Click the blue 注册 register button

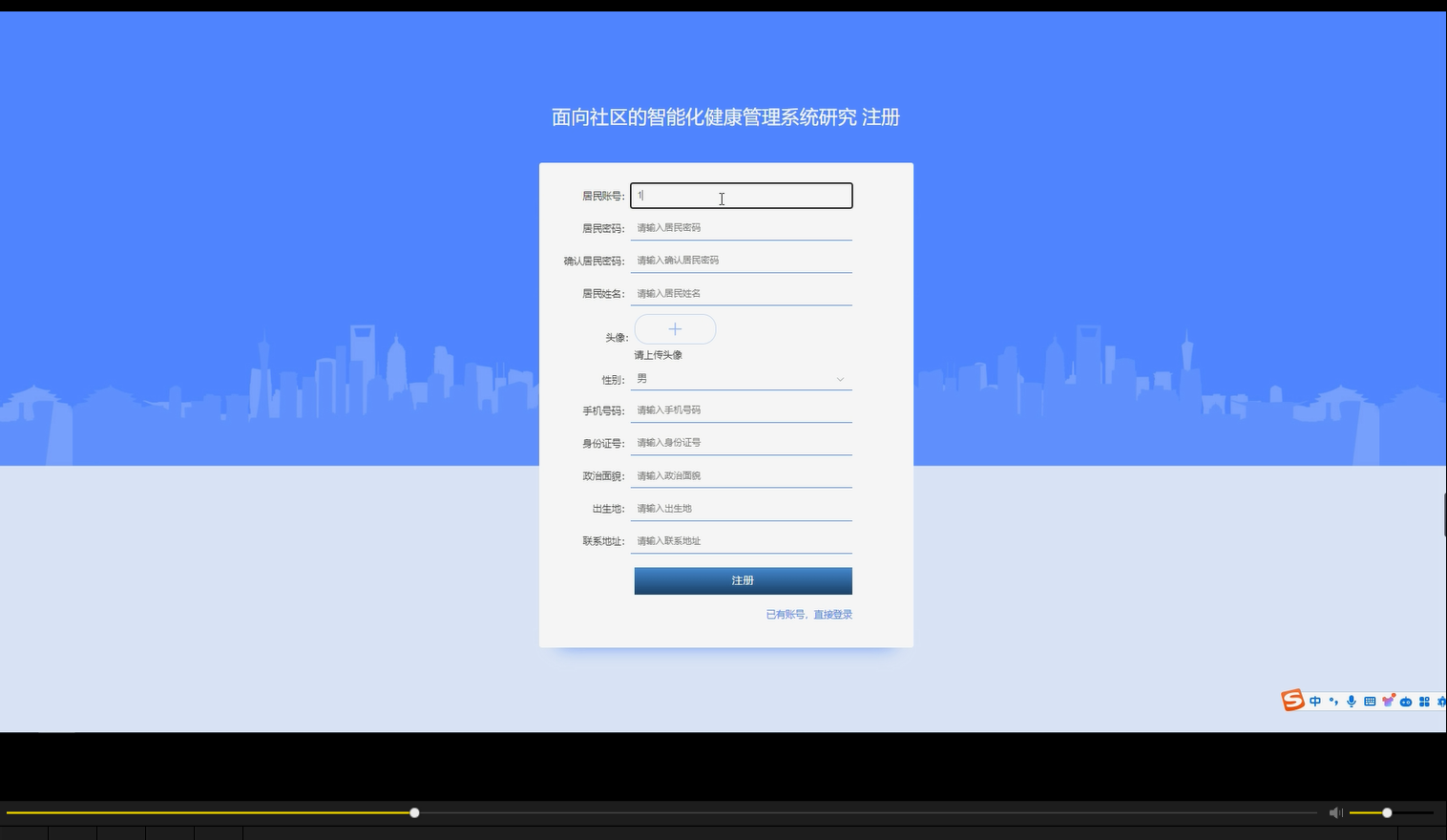(x=743, y=580)
